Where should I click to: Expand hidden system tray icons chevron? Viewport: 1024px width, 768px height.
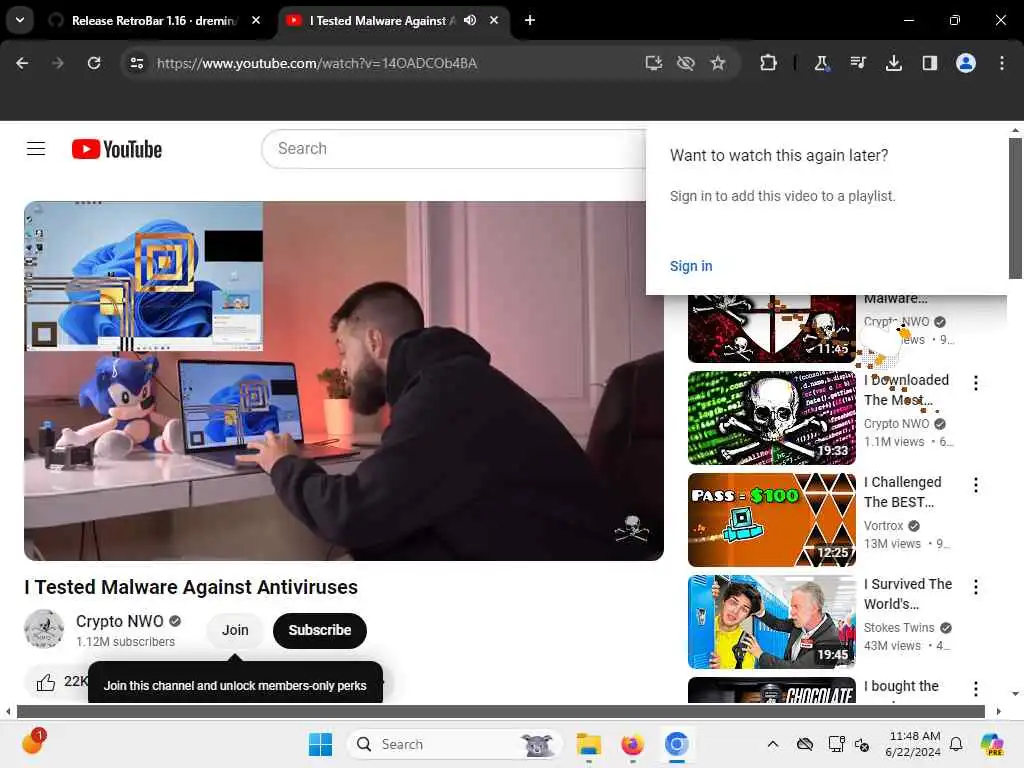pos(773,744)
